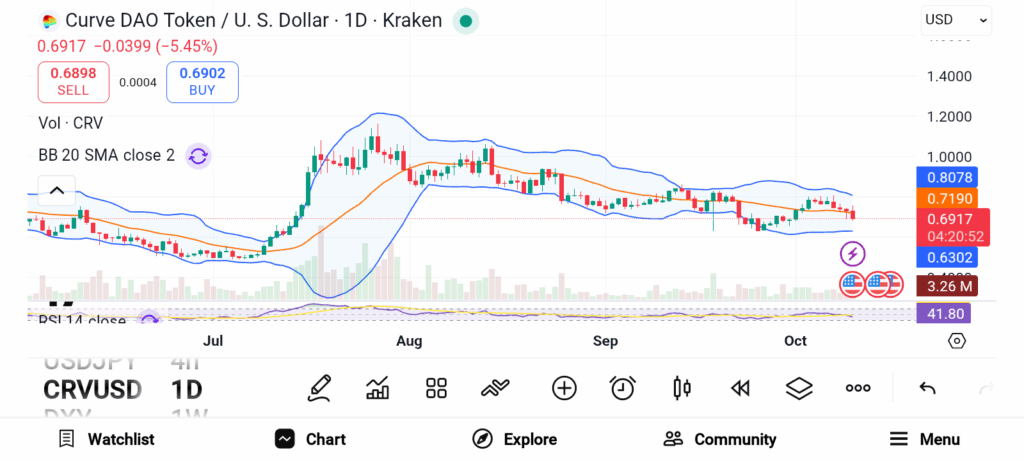Open the drawing tools pencil icon

point(320,388)
